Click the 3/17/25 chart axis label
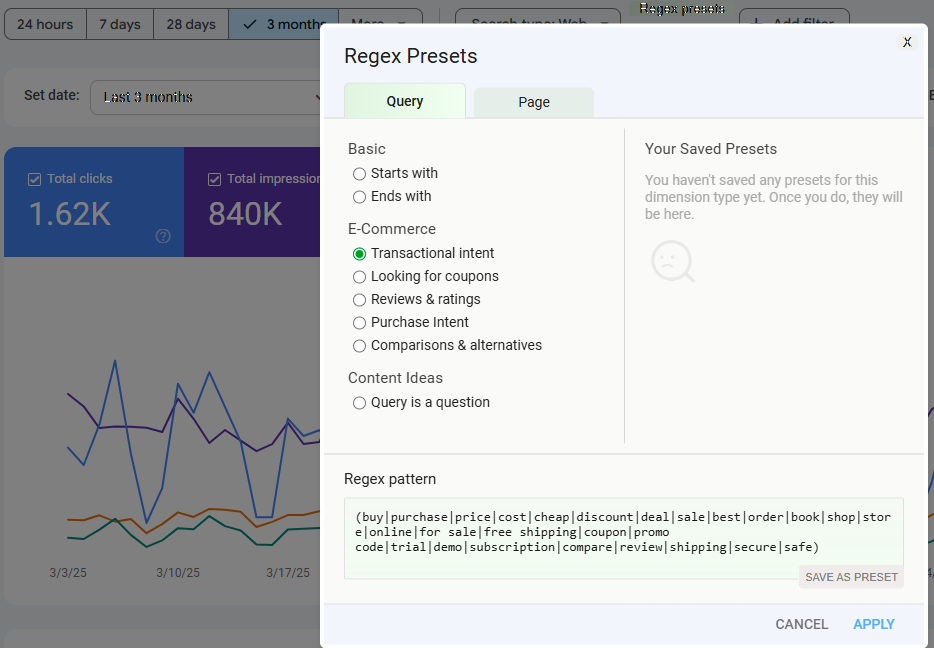The image size is (934, 648). coord(288,572)
